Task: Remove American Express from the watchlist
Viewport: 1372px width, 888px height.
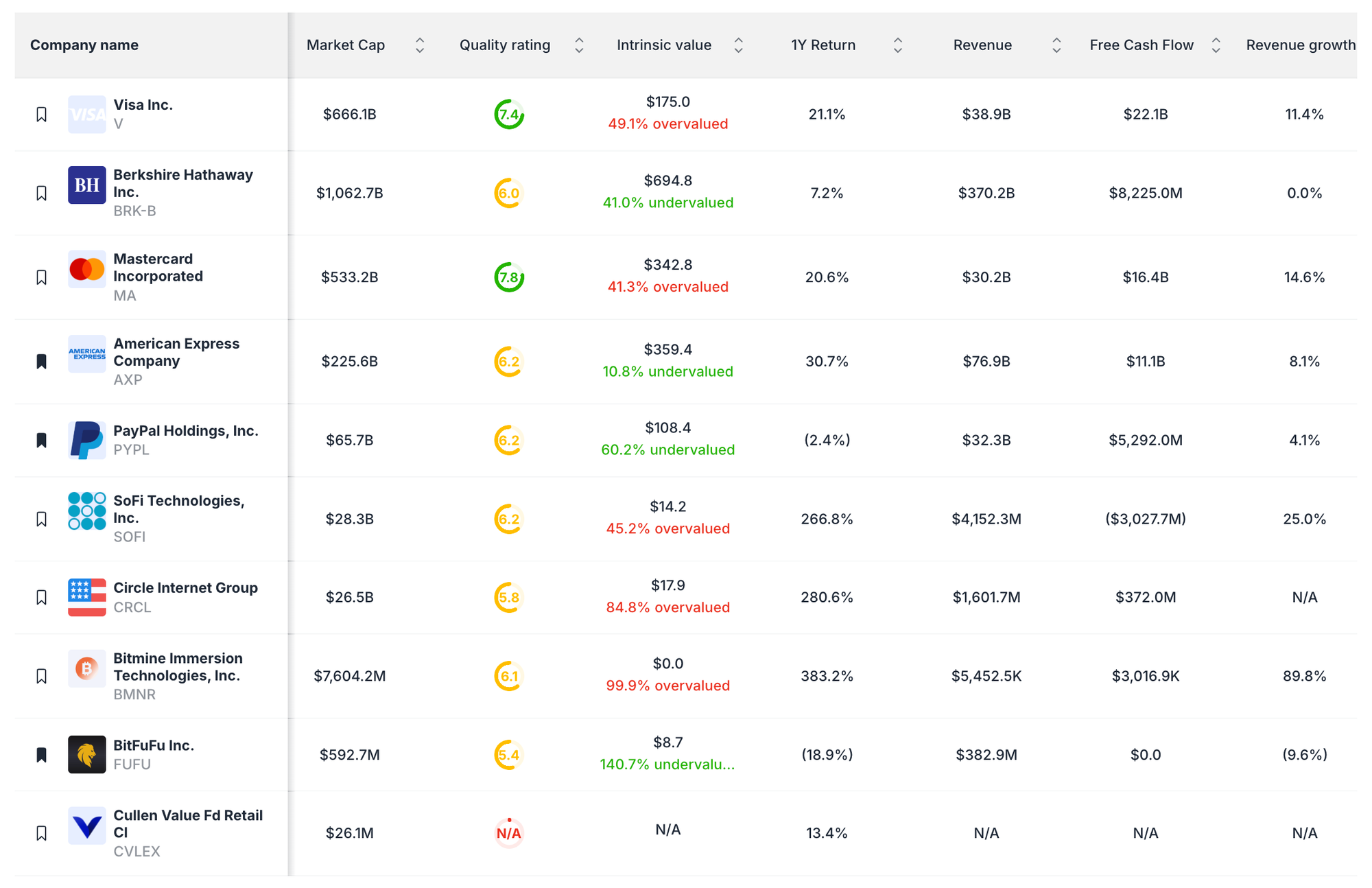Action: (x=41, y=360)
